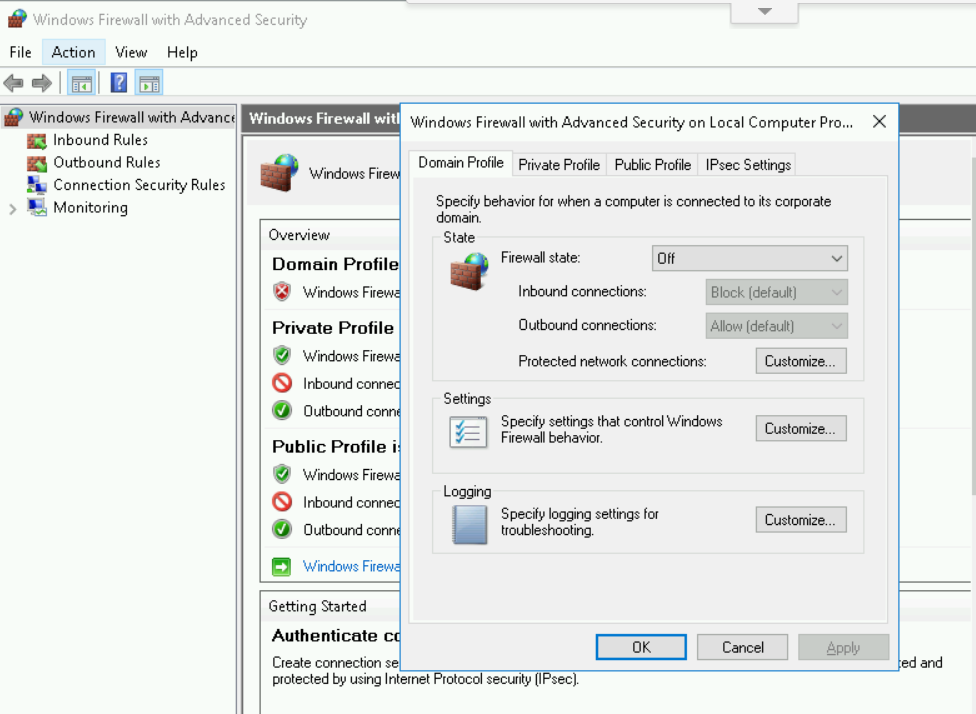The height and width of the screenshot is (714, 976).
Task: Click the Forward arrow toolbar icon
Action: 41,83
